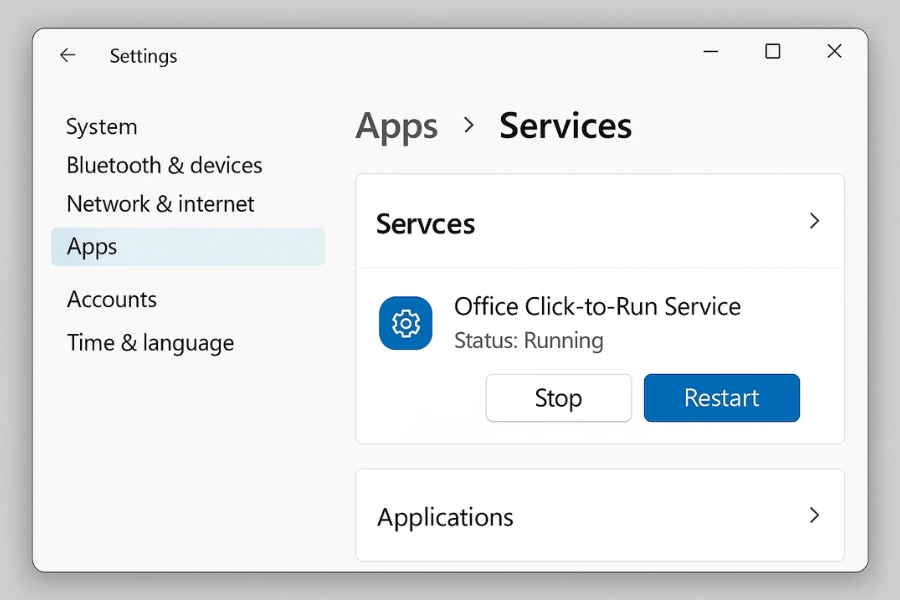The width and height of the screenshot is (900, 600).
Task: Select Time & language settings
Action: coord(150,342)
